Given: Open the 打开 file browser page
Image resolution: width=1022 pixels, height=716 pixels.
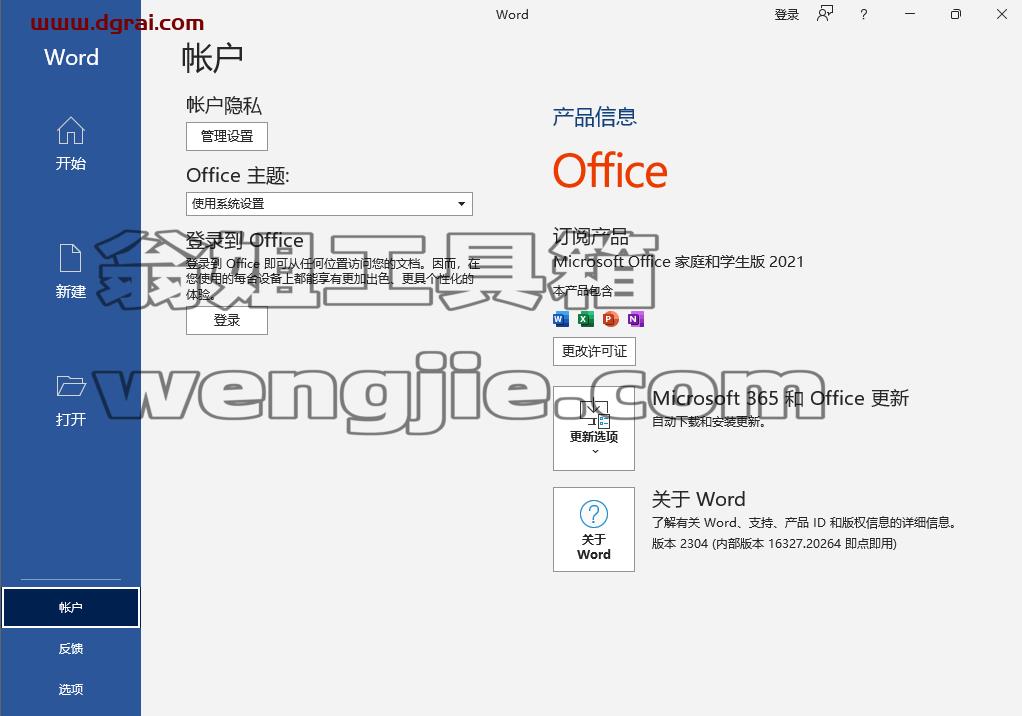Looking at the screenshot, I should (x=70, y=400).
